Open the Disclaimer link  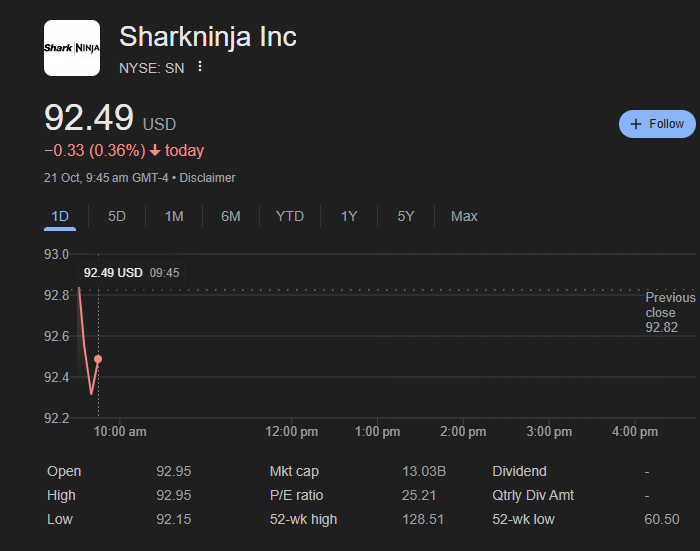(207, 178)
